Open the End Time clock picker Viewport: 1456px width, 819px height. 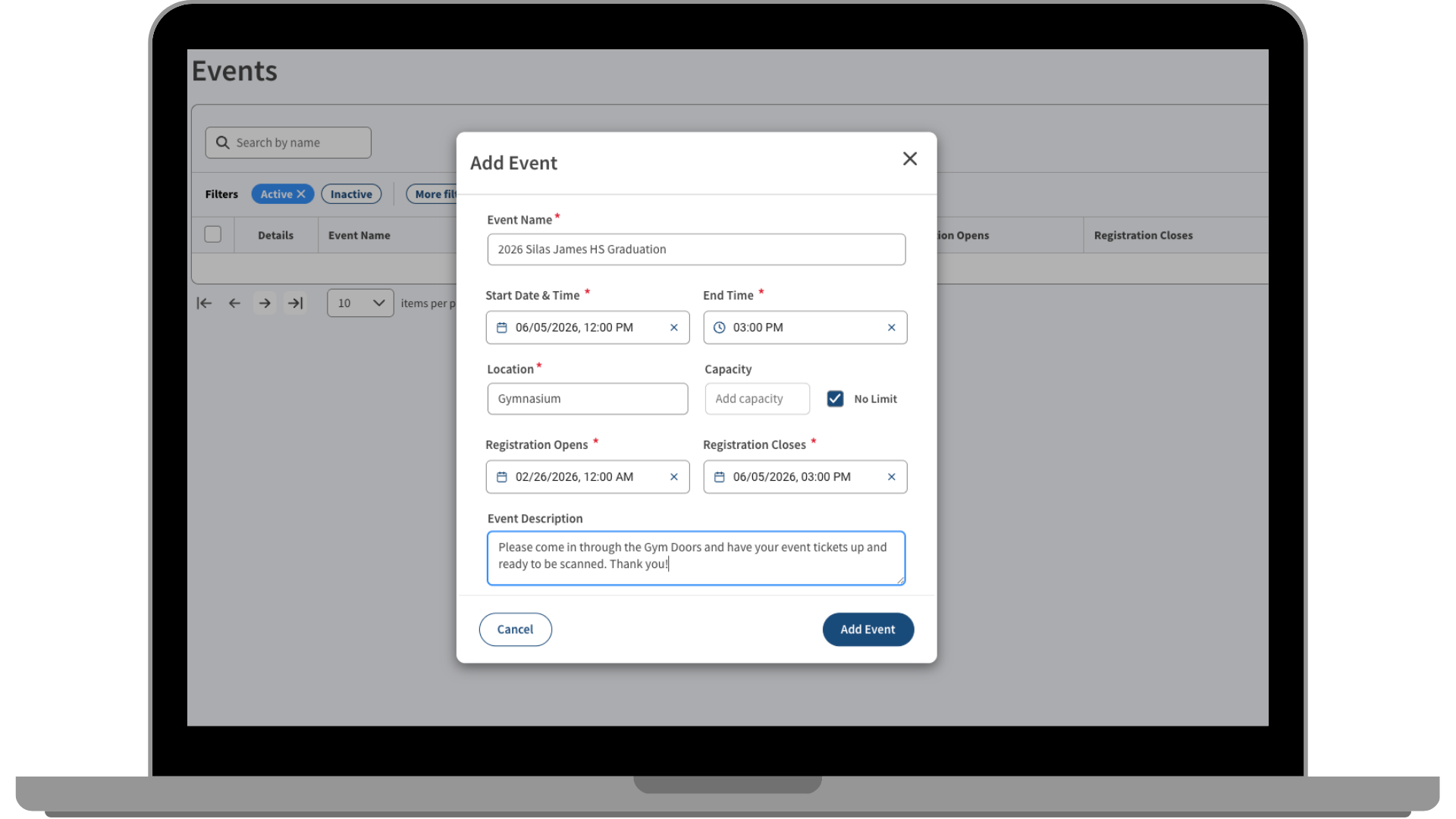click(719, 327)
